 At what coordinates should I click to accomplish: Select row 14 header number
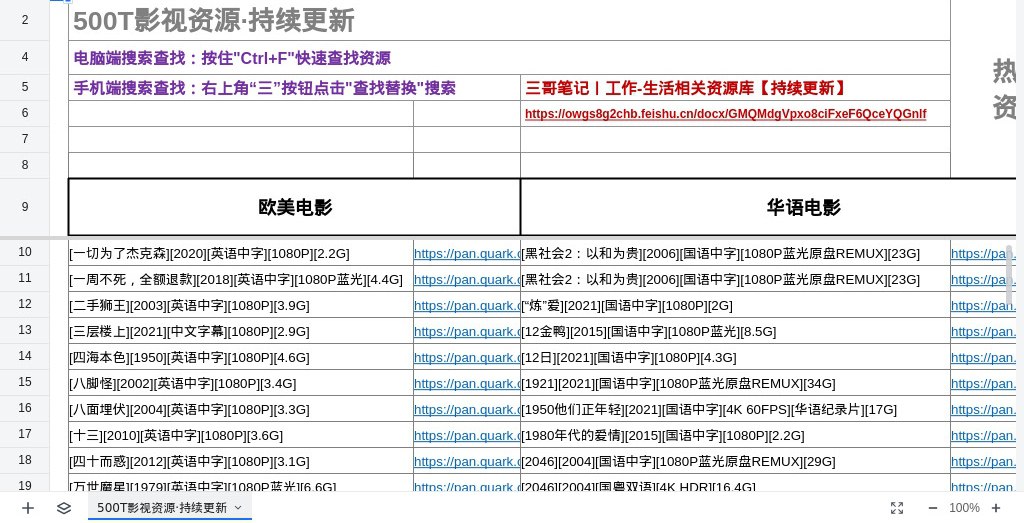point(25,357)
